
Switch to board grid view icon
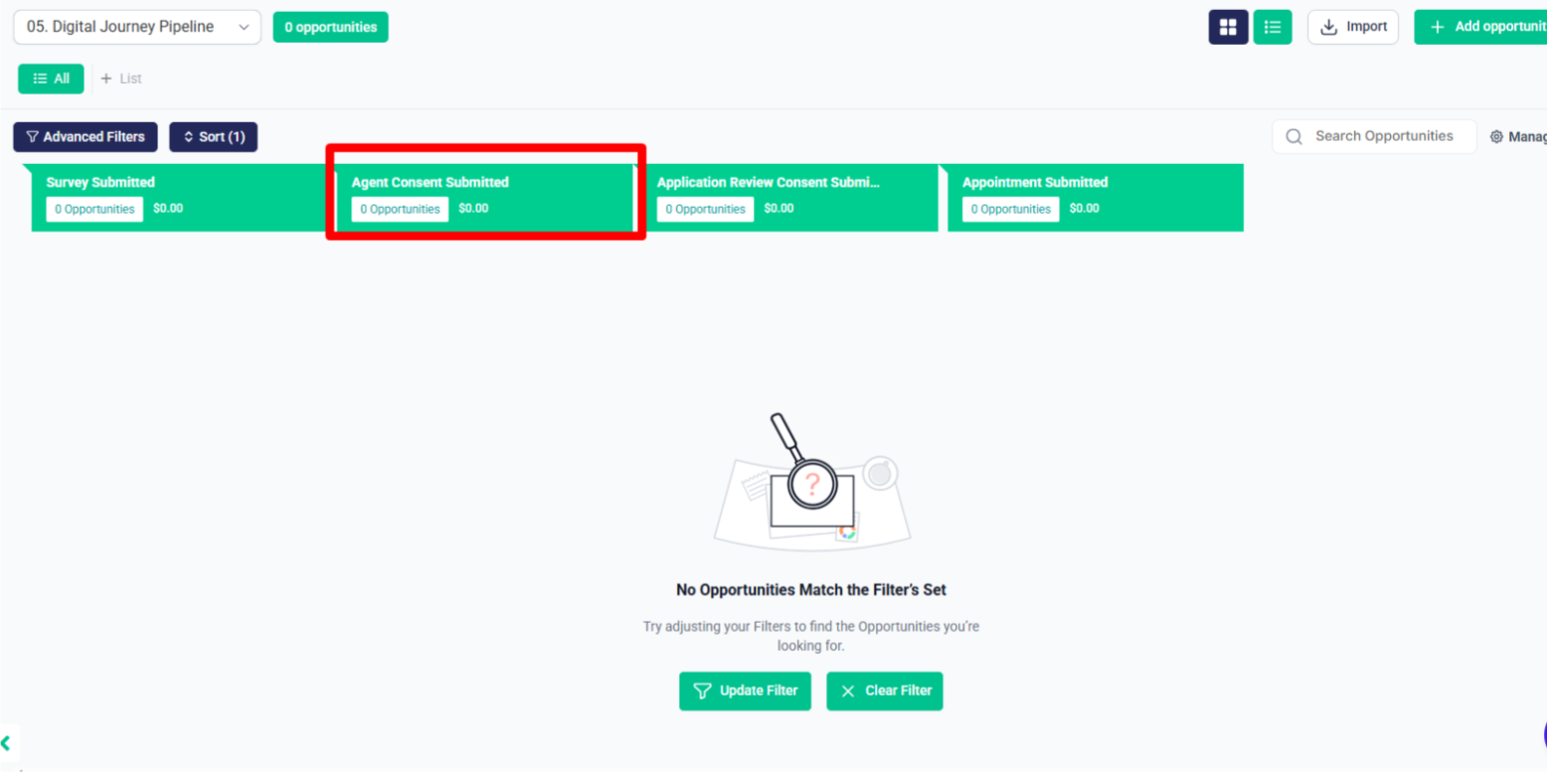pos(1228,27)
